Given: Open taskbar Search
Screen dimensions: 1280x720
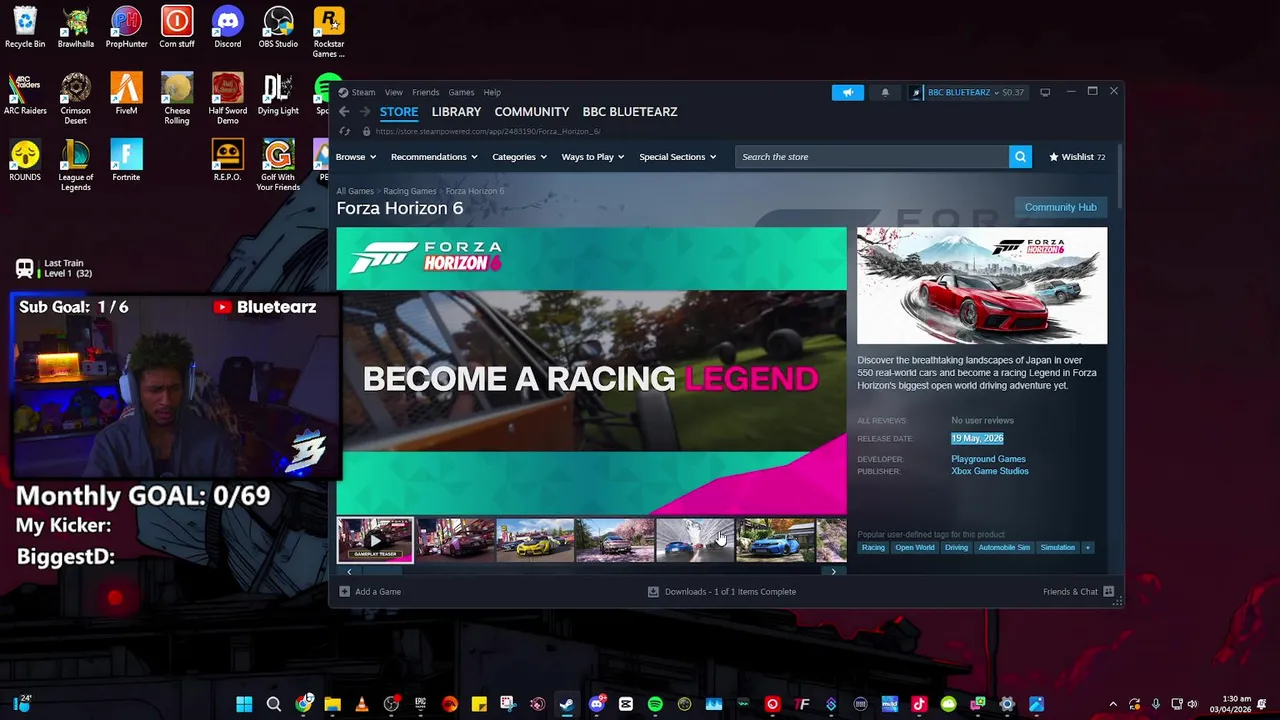Looking at the screenshot, I should [273, 704].
